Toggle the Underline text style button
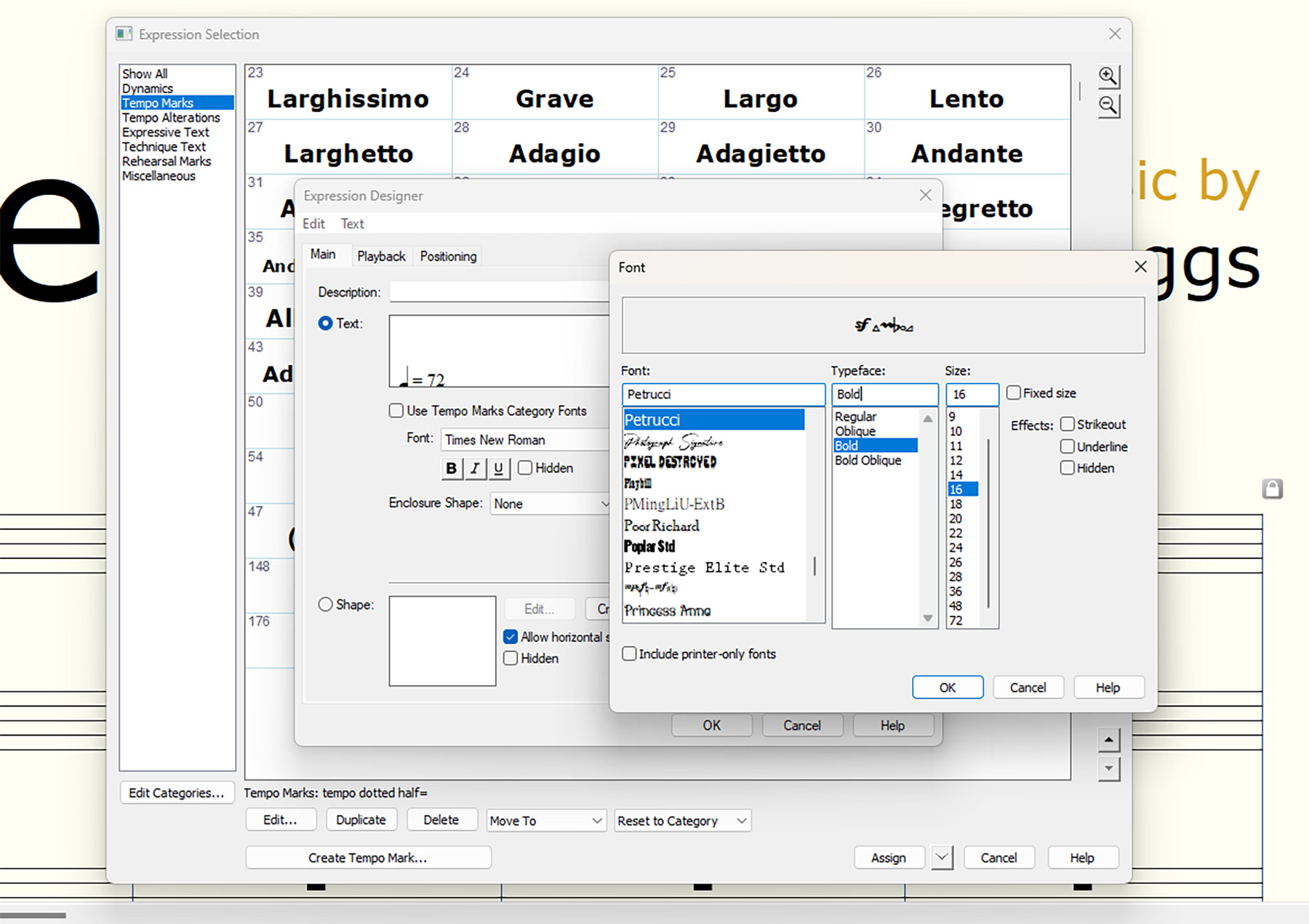The height and width of the screenshot is (924, 1309). [498, 468]
